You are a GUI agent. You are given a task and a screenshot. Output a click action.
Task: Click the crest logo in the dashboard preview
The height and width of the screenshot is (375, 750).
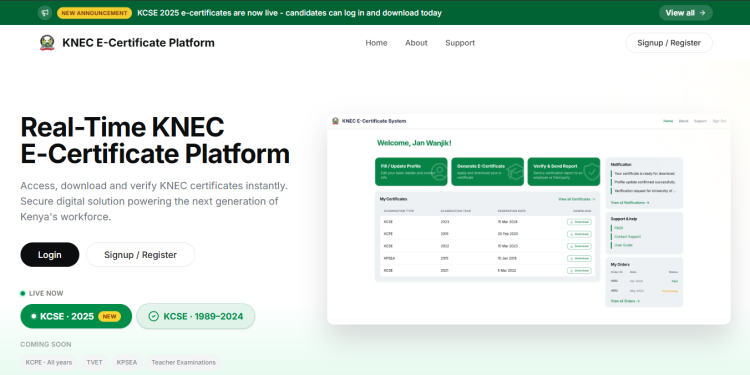(x=335, y=121)
